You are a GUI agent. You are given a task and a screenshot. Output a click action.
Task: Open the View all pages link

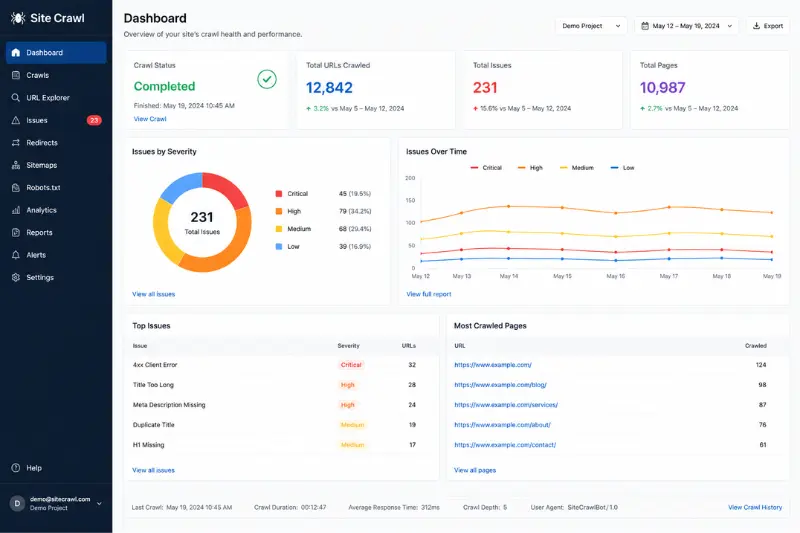475,470
